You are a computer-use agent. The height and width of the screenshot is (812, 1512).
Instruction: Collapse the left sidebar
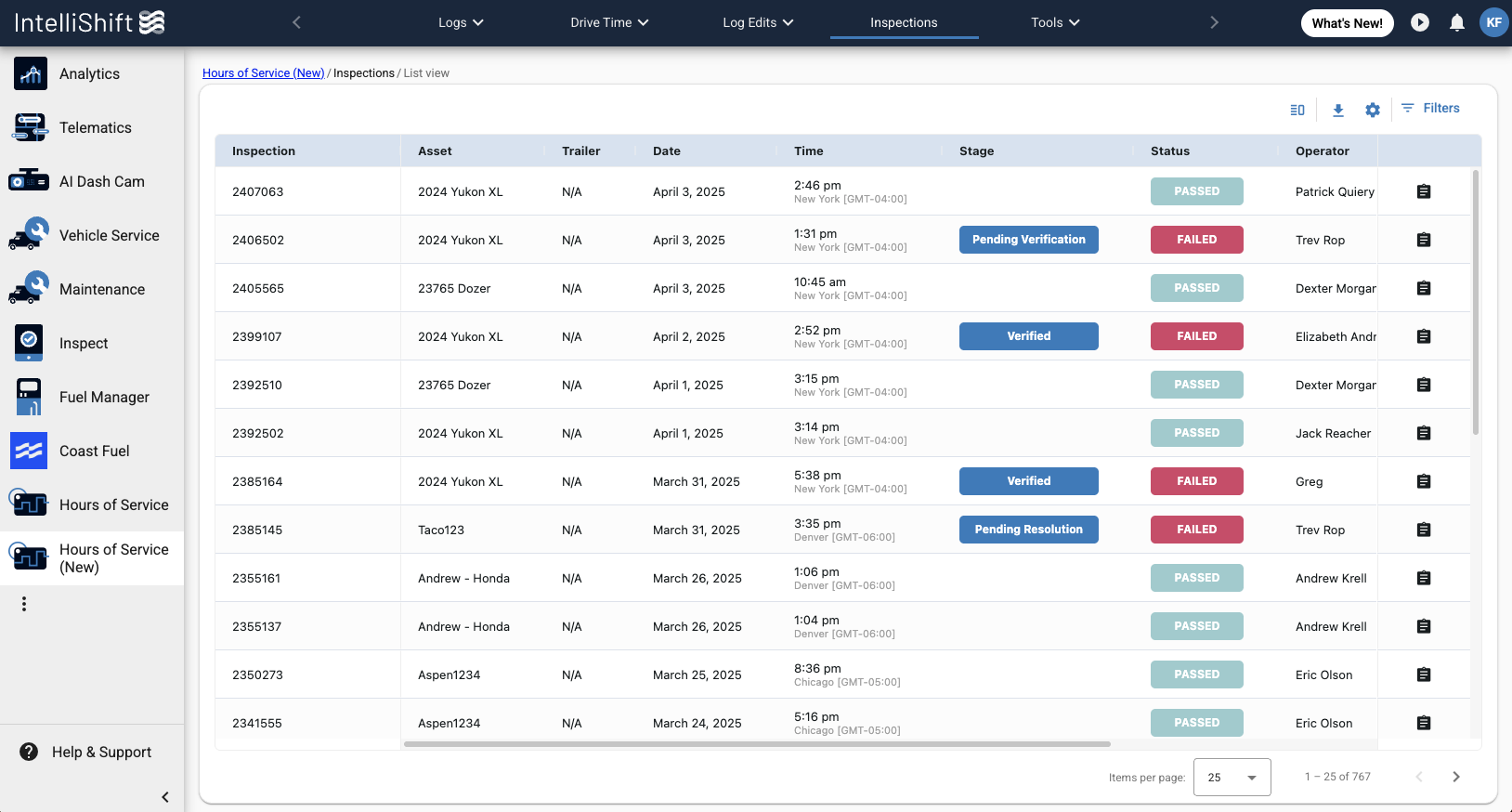(x=165, y=797)
